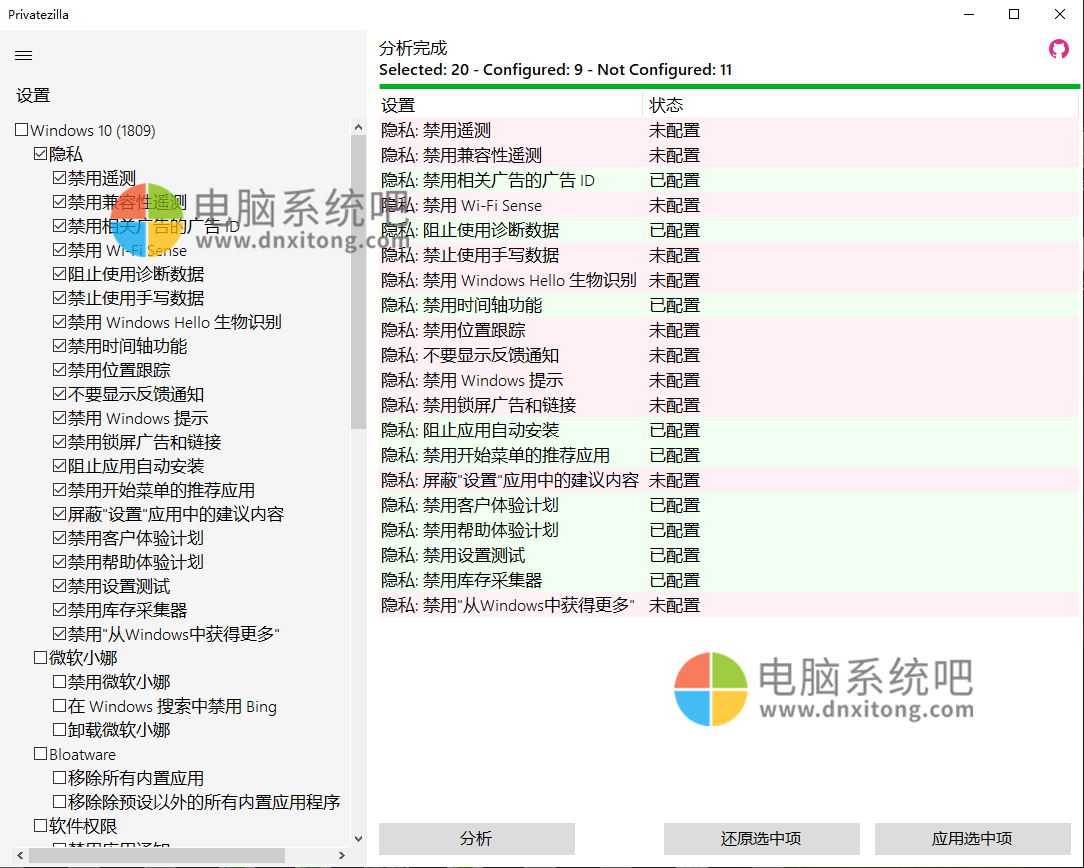The height and width of the screenshot is (868, 1084).
Task: Click the 分析 button
Action: 476,838
